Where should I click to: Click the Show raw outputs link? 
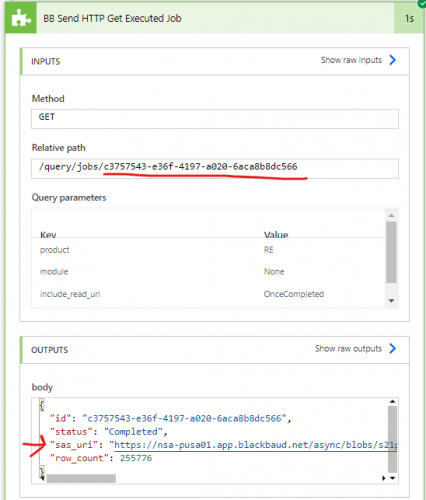tap(348, 349)
